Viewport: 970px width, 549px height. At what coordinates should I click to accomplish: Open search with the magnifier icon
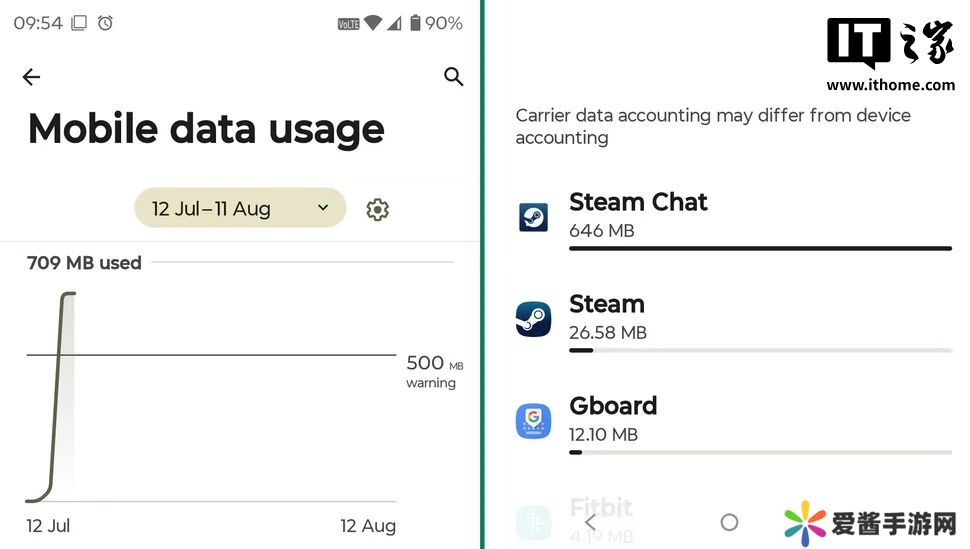454,77
